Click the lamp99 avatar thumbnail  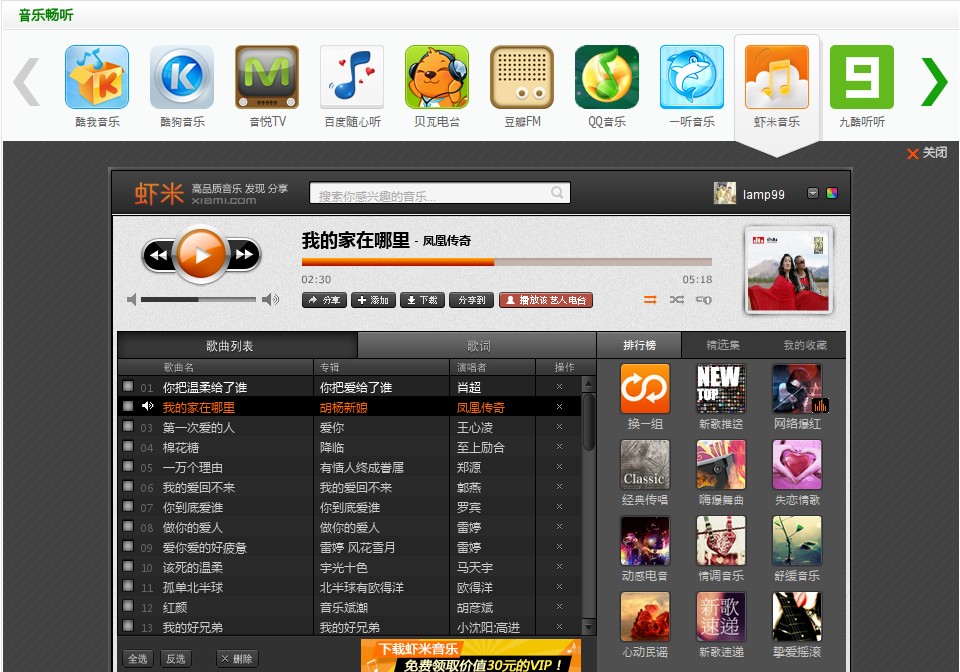tap(725, 193)
